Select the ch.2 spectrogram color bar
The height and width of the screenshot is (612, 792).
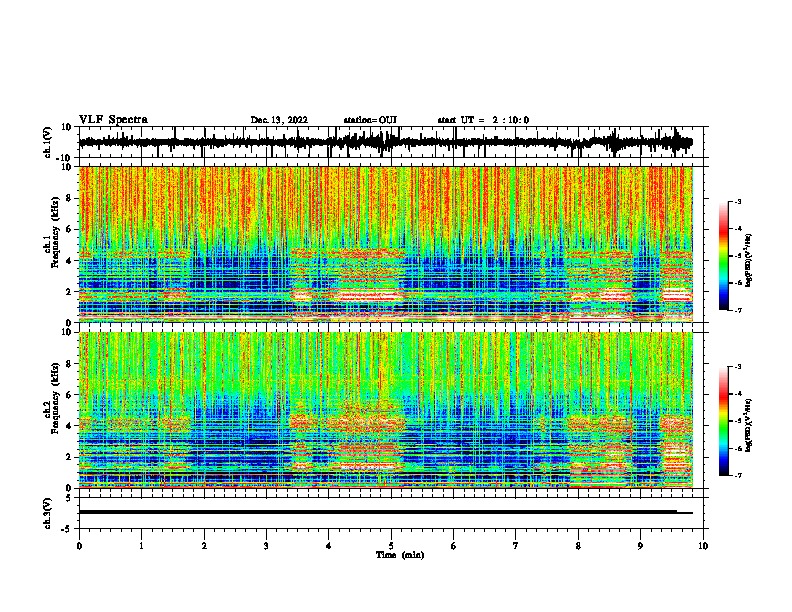tap(723, 421)
